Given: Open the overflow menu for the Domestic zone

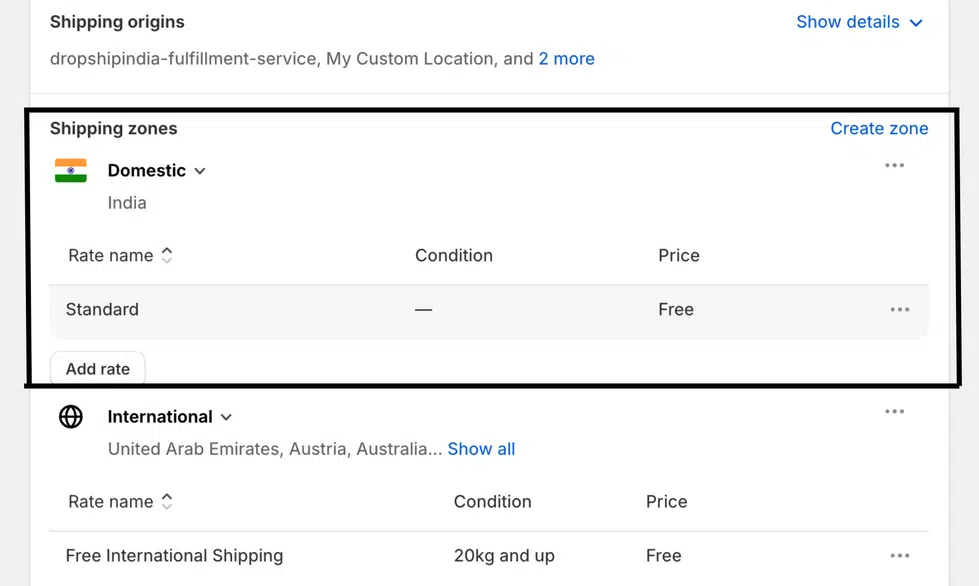Looking at the screenshot, I should click(x=894, y=165).
